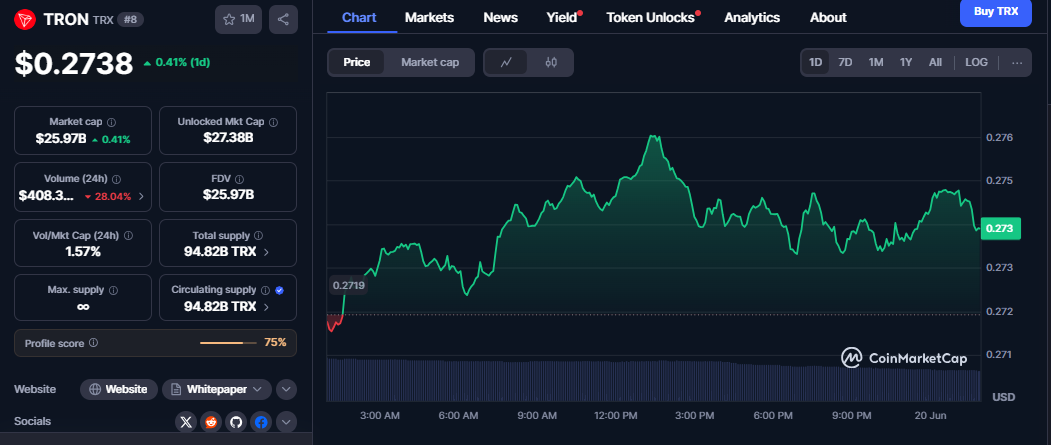Expand the Circulating supply chevron
The height and width of the screenshot is (445, 1051).
(x=267, y=306)
